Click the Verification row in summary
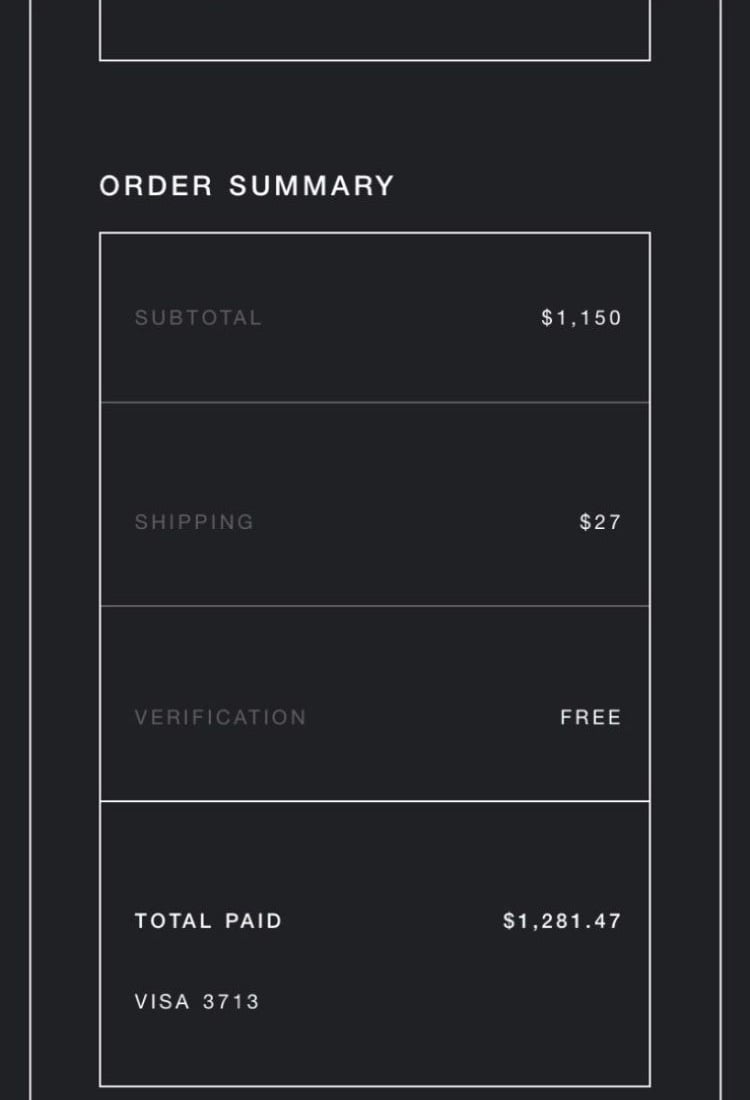Screen dimensions: 750x1100 coord(375,703)
